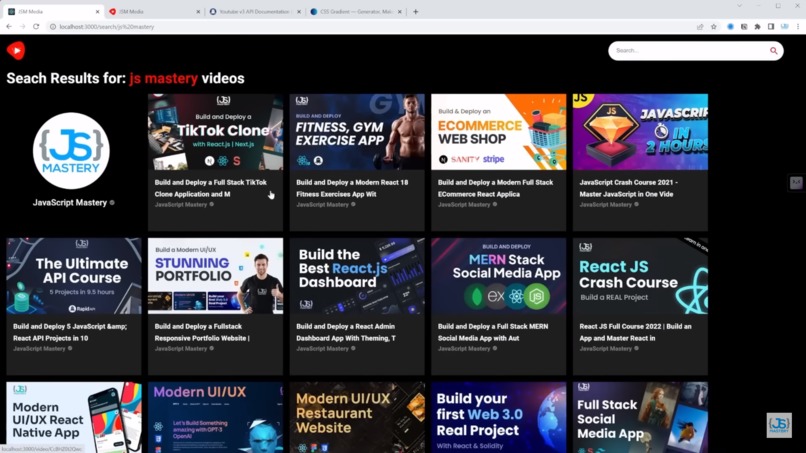Open a new browser tab with plus
806x453 pixels.
pos(415,11)
